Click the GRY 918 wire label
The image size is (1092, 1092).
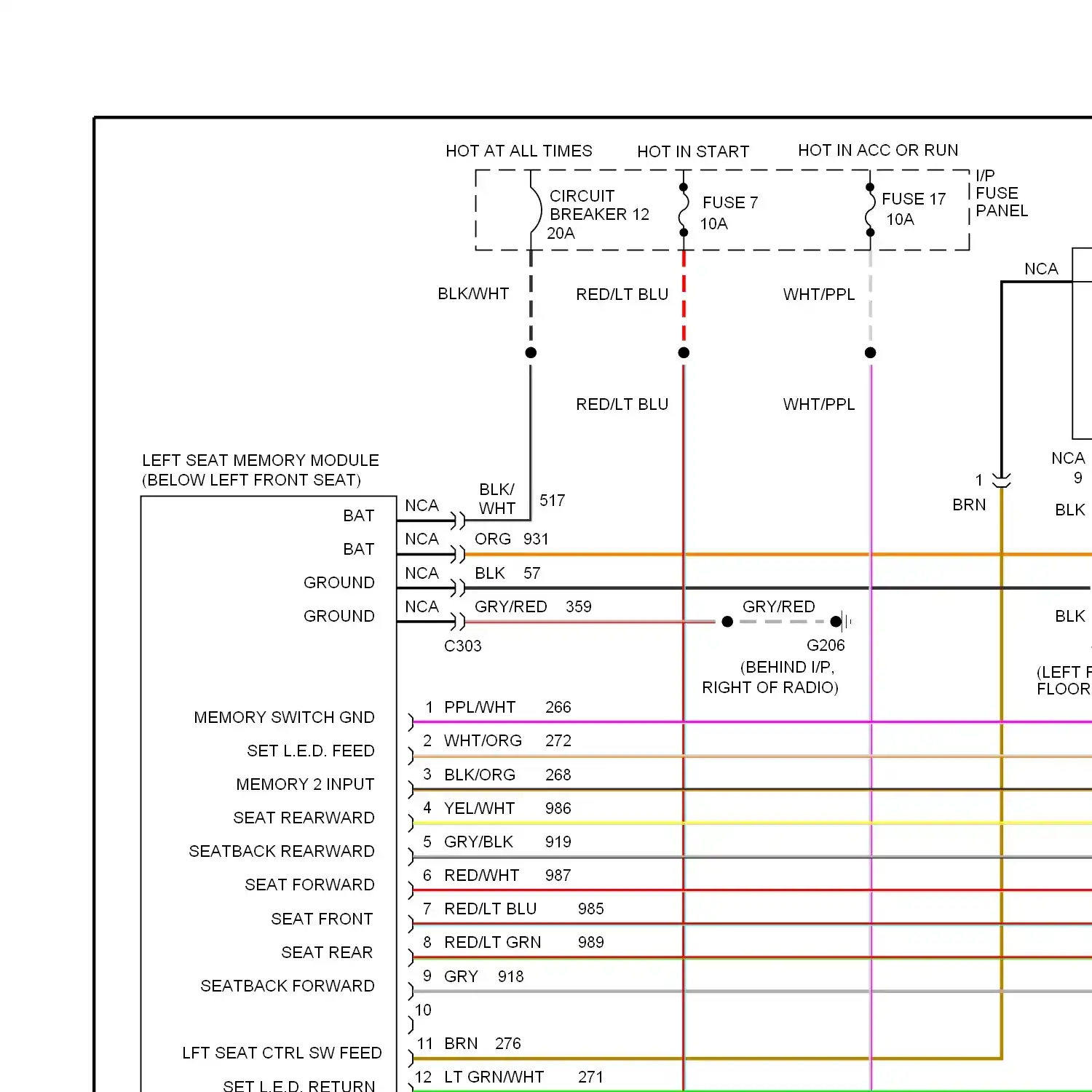click(484, 976)
